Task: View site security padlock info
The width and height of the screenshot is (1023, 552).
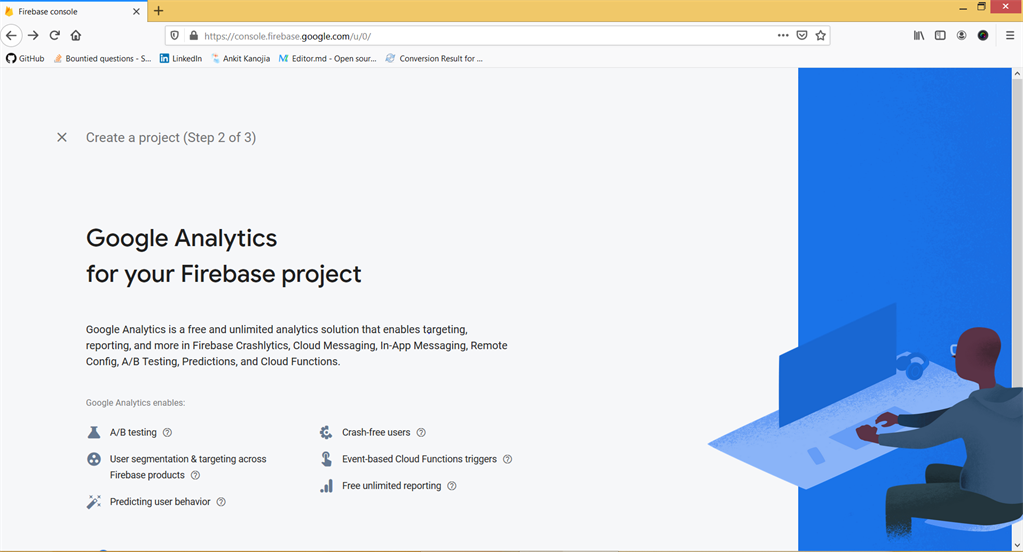Action: (193, 36)
